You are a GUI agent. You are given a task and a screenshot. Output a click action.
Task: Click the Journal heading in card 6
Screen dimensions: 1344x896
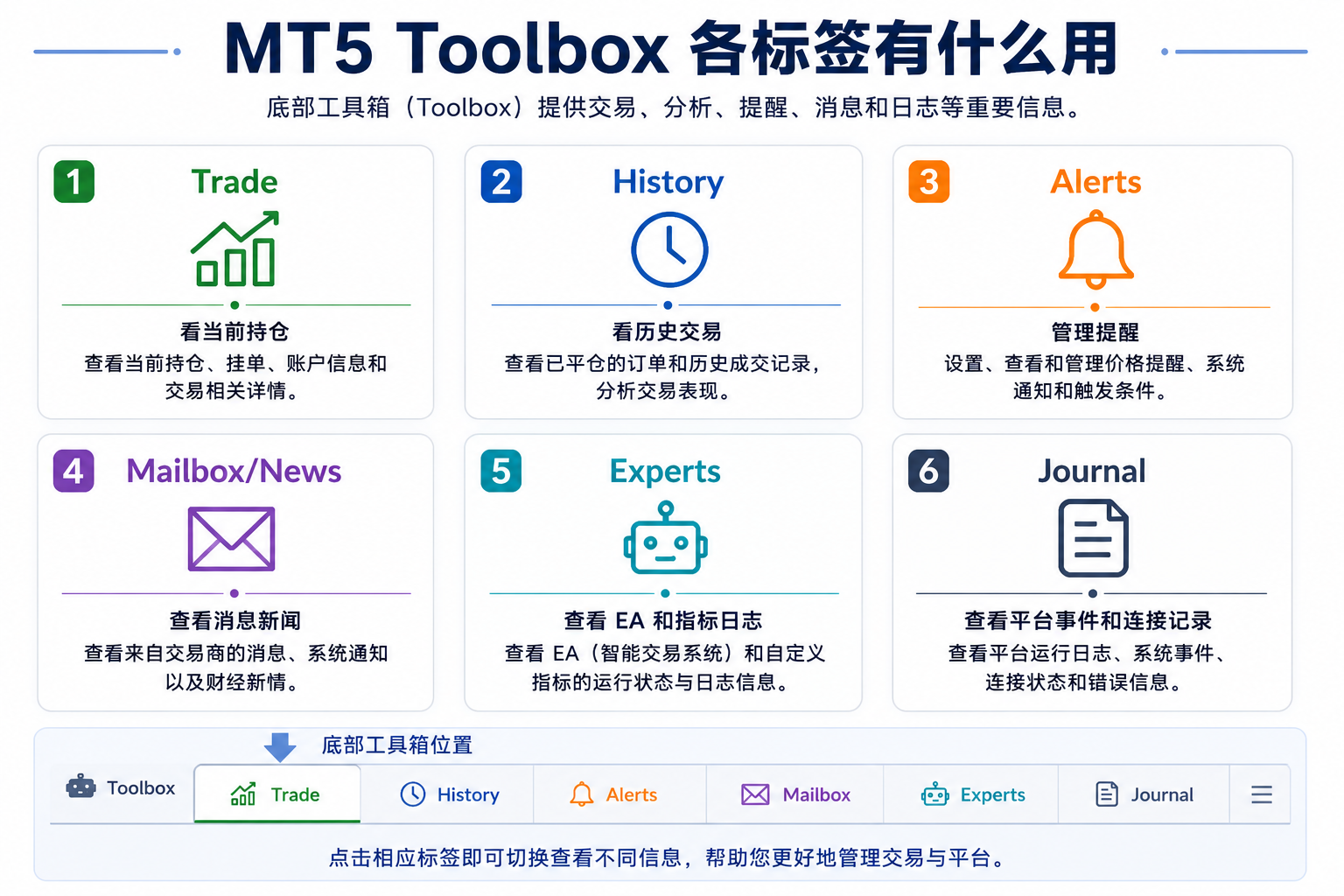[1092, 471]
